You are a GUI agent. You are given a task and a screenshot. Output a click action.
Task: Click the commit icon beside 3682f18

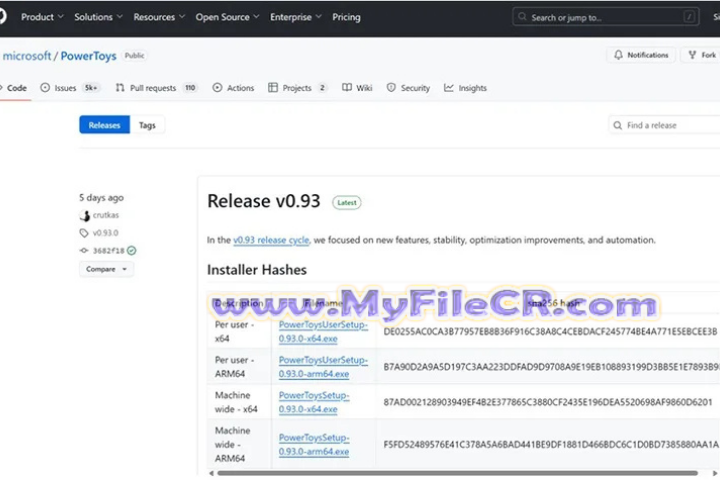coord(84,250)
